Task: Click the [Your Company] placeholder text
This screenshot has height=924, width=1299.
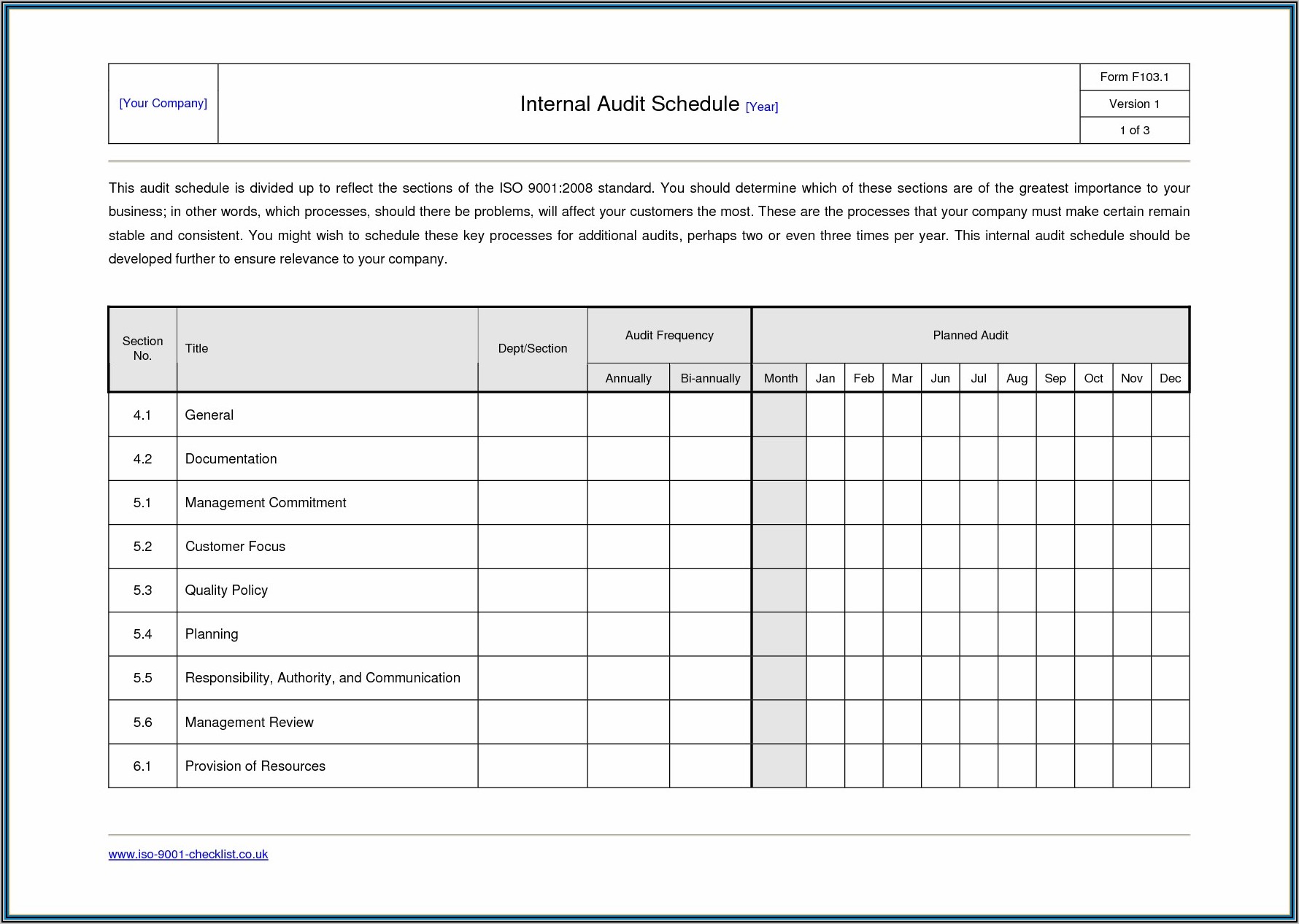Action: (x=163, y=103)
